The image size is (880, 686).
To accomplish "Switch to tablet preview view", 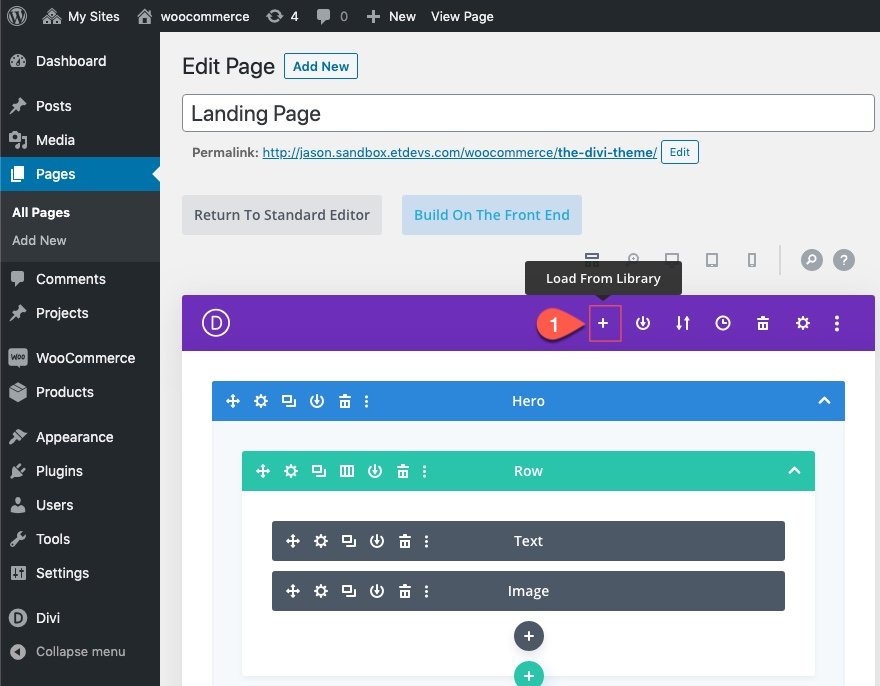I will tap(712, 260).
